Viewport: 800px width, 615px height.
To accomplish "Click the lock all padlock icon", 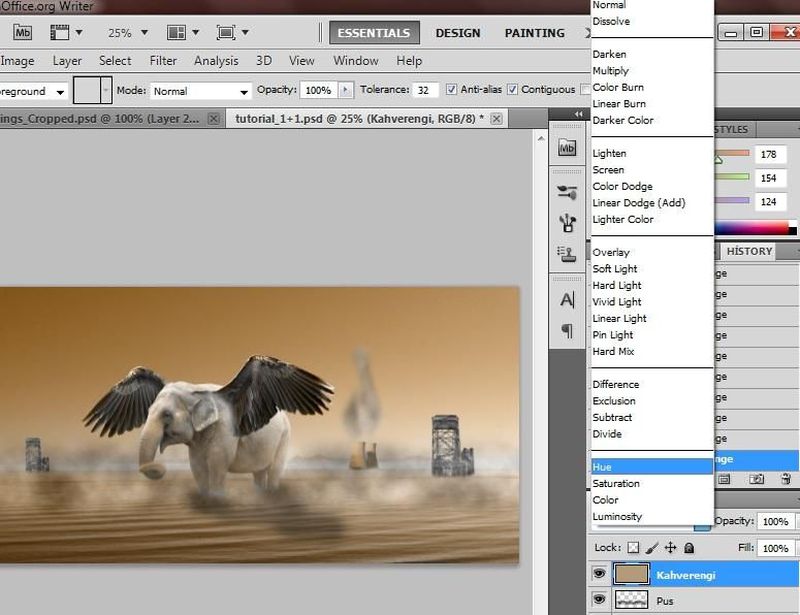I will (688, 548).
